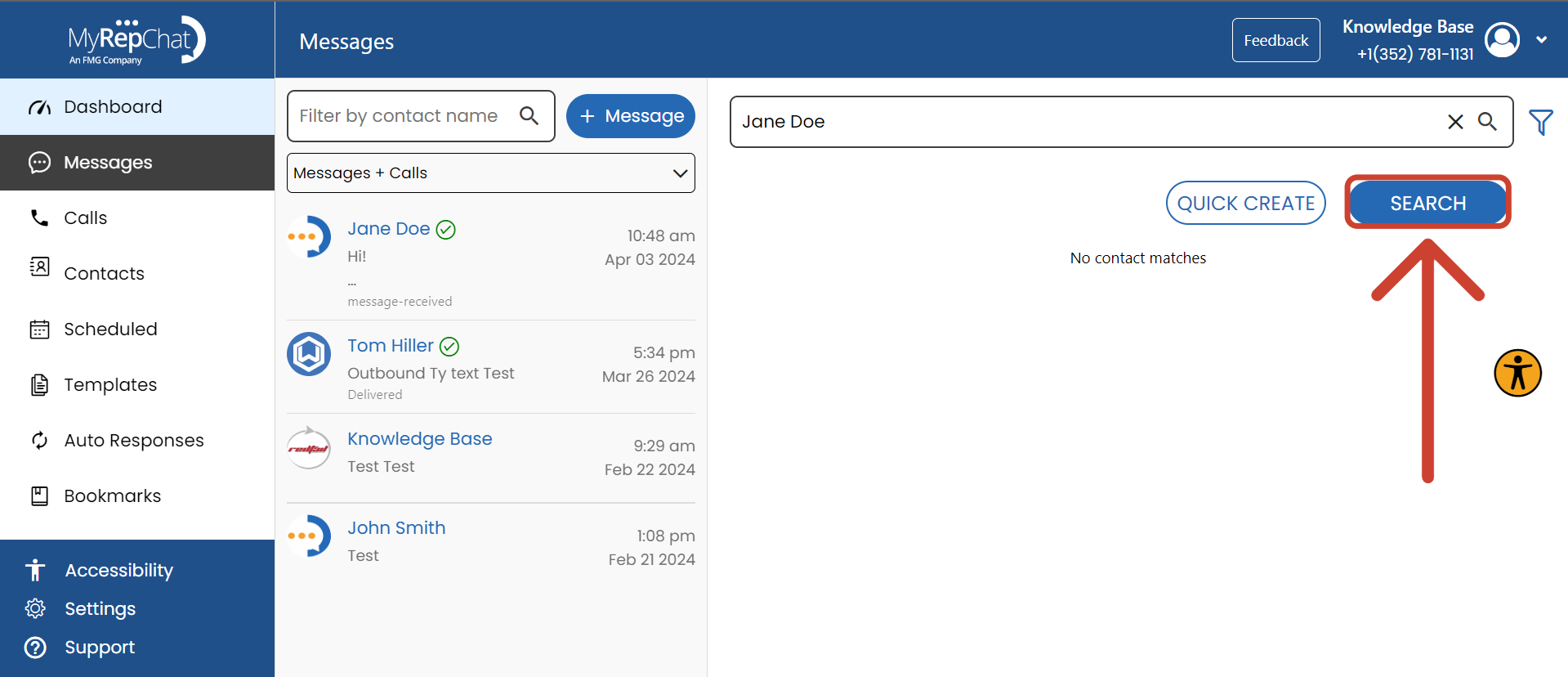Select the Templates document icon
1568x677 pixels.
(x=39, y=385)
